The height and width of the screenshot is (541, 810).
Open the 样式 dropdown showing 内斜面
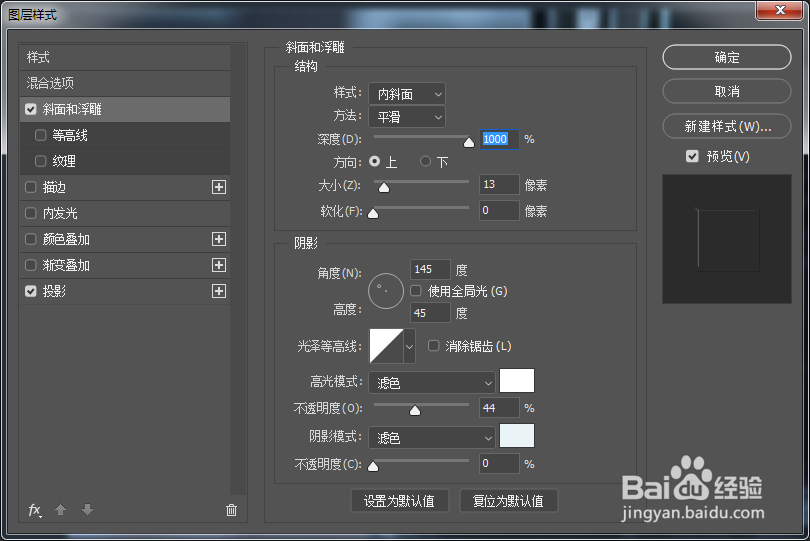(x=407, y=94)
